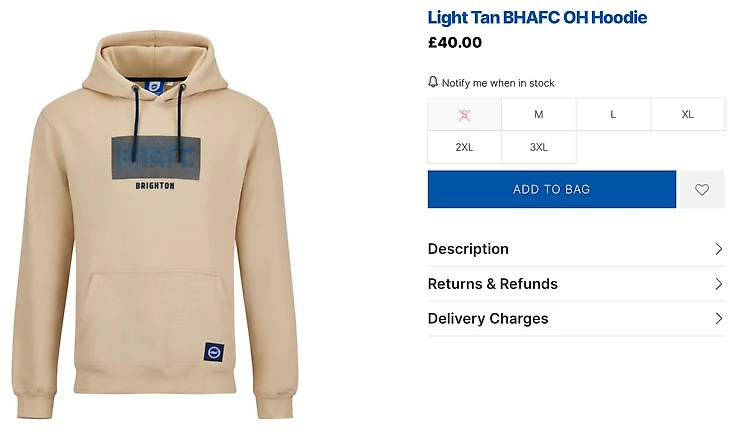This screenshot has height=436, width=730.
Task: Expand the Description section
Action: (576, 249)
